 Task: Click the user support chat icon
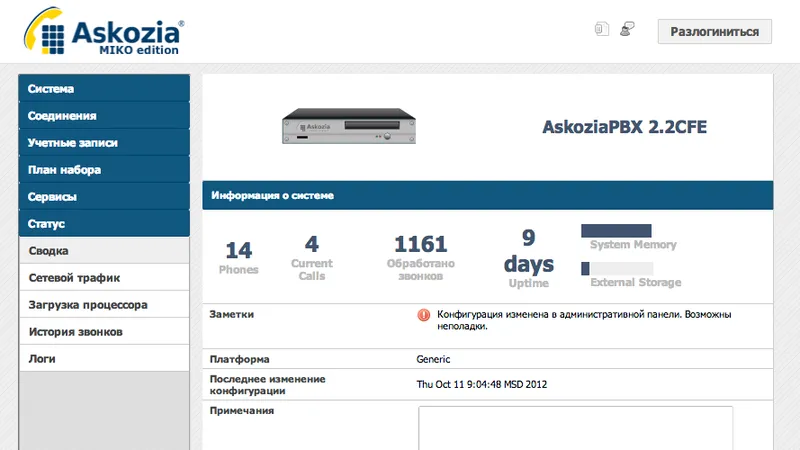[627, 29]
